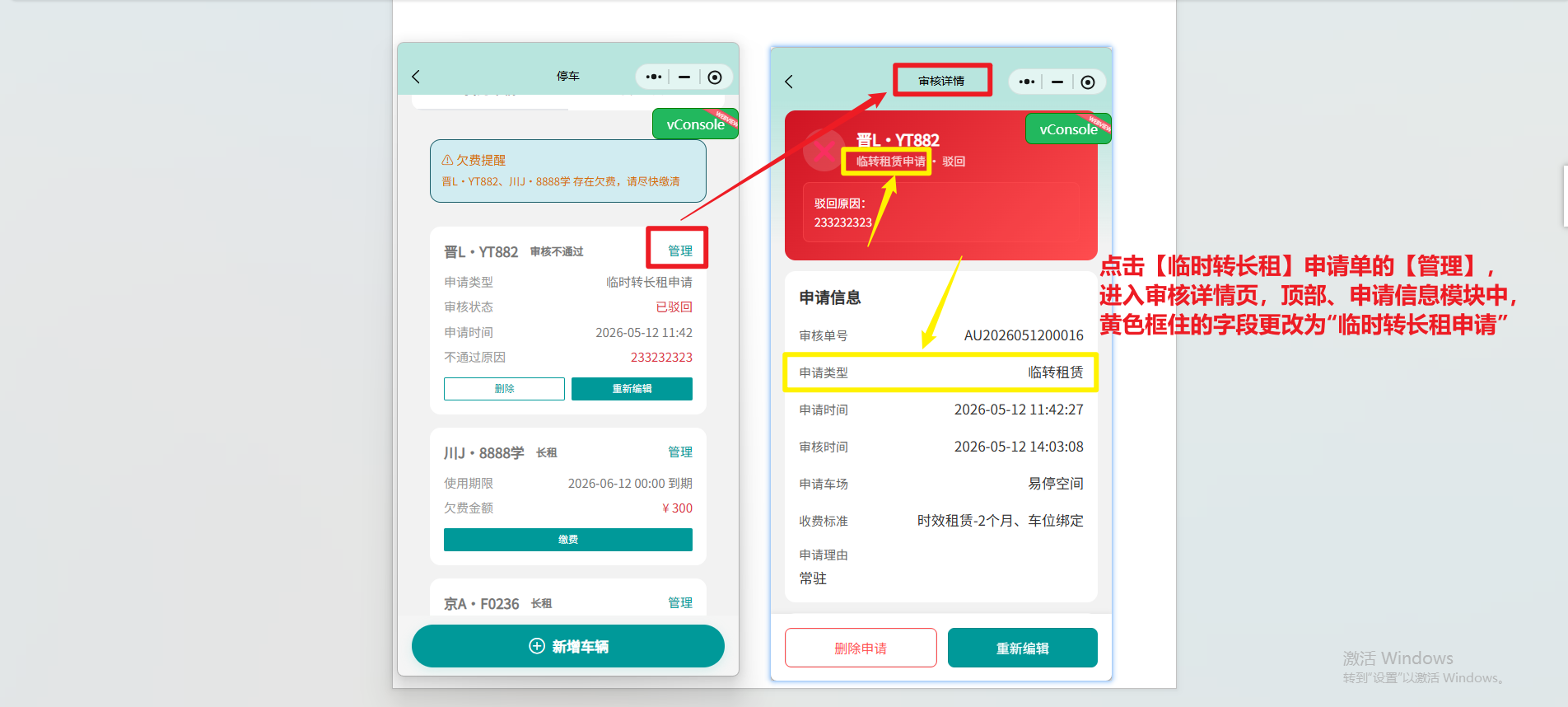Click the 已驳回 status text
The width and height of the screenshot is (1568, 707).
pyautogui.click(x=674, y=307)
